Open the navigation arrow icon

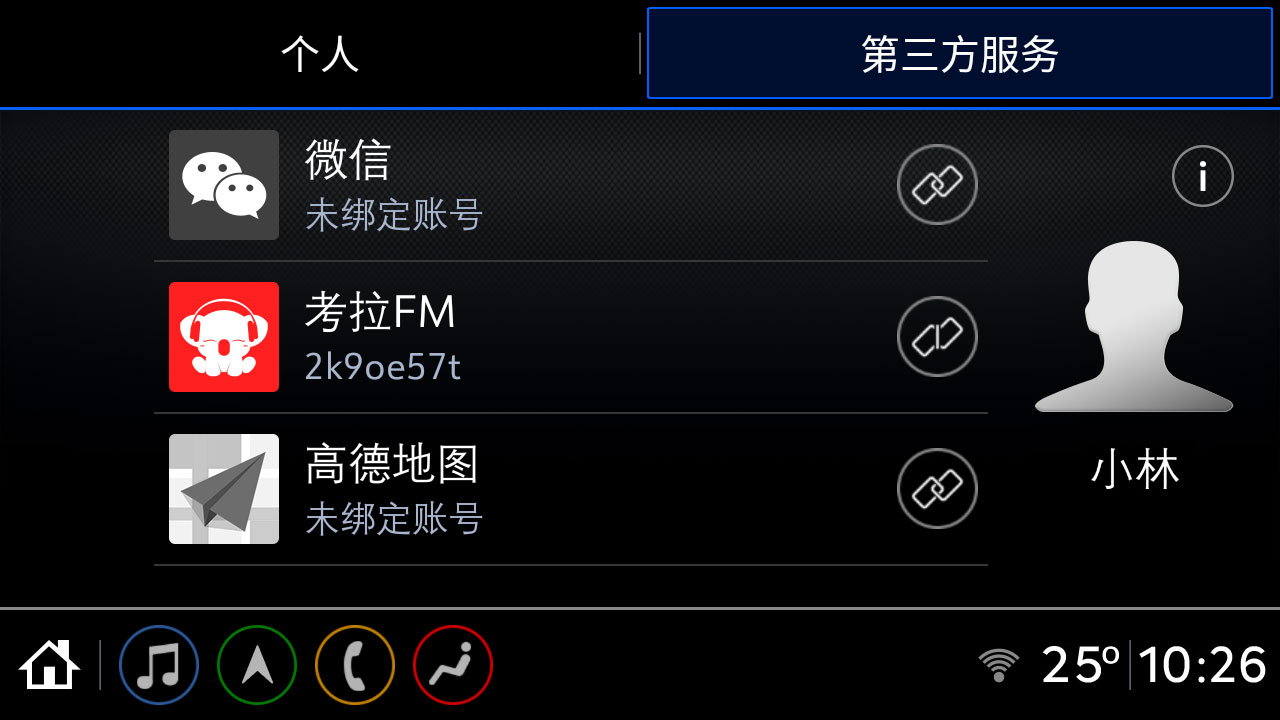257,665
